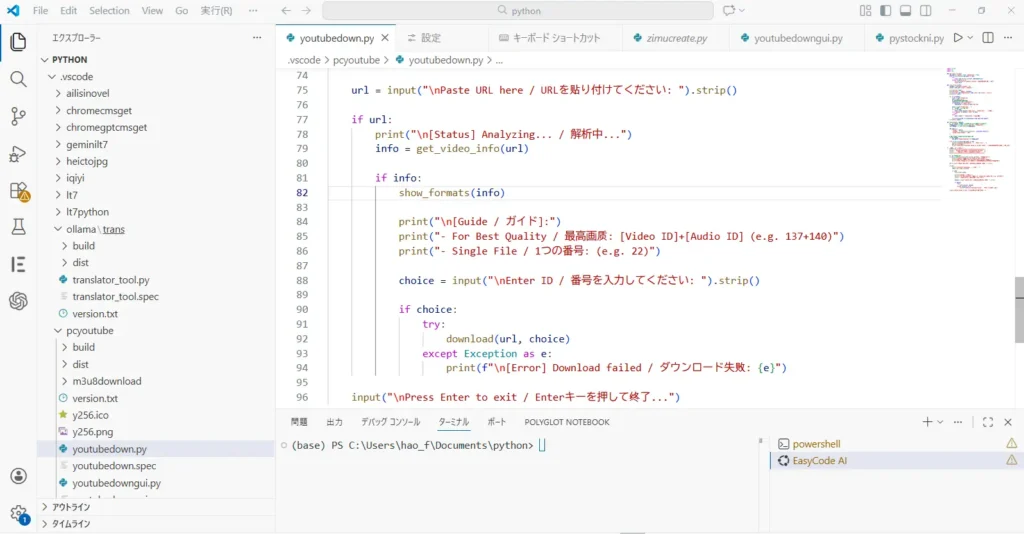The width and height of the screenshot is (1024, 534).
Task: Expand the chromecmsget folder
Action: 156,110
